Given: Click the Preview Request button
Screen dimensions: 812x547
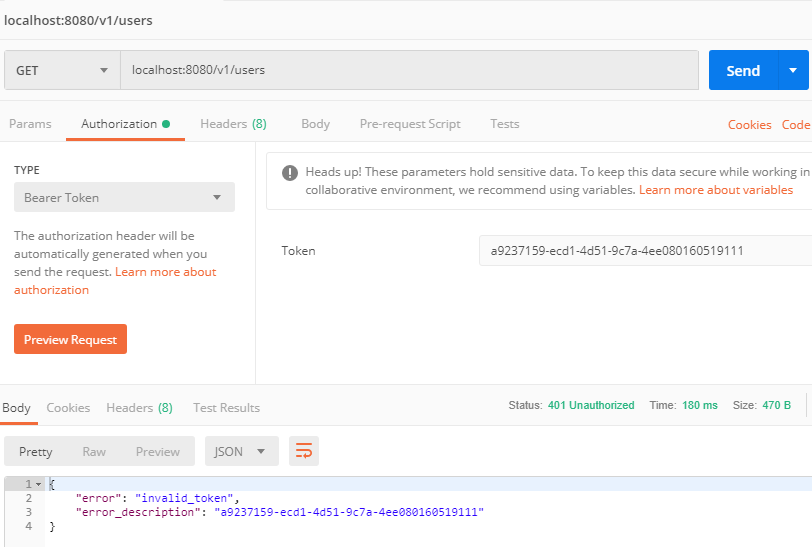Looking at the screenshot, I should pos(70,339).
